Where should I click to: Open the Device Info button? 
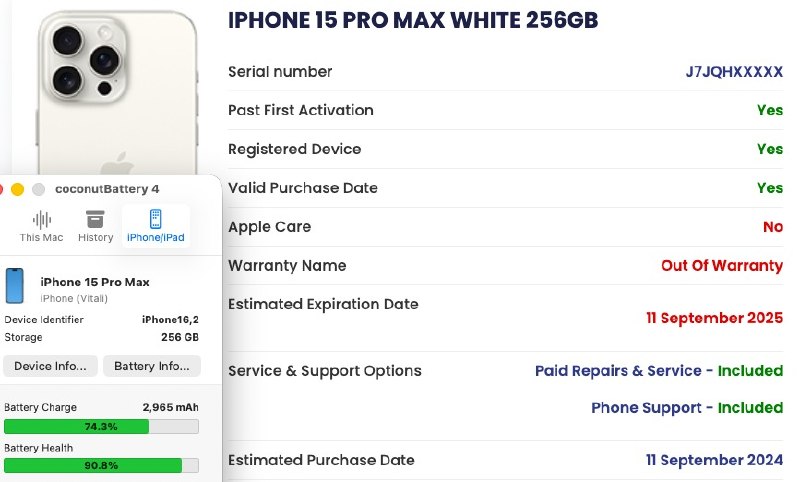[50, 366]
